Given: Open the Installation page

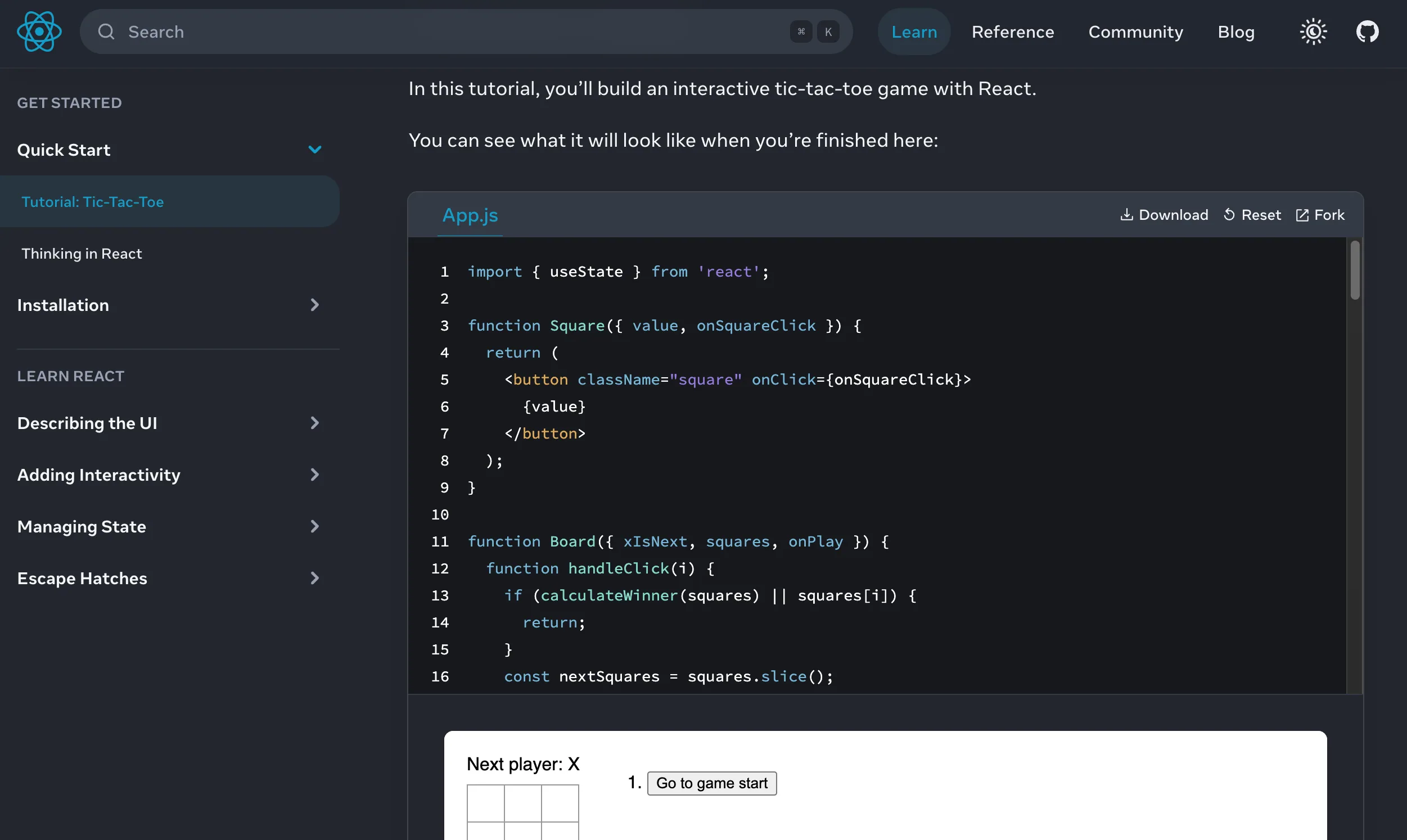Looking at the screenshot, I should click(x=63, y=305).
